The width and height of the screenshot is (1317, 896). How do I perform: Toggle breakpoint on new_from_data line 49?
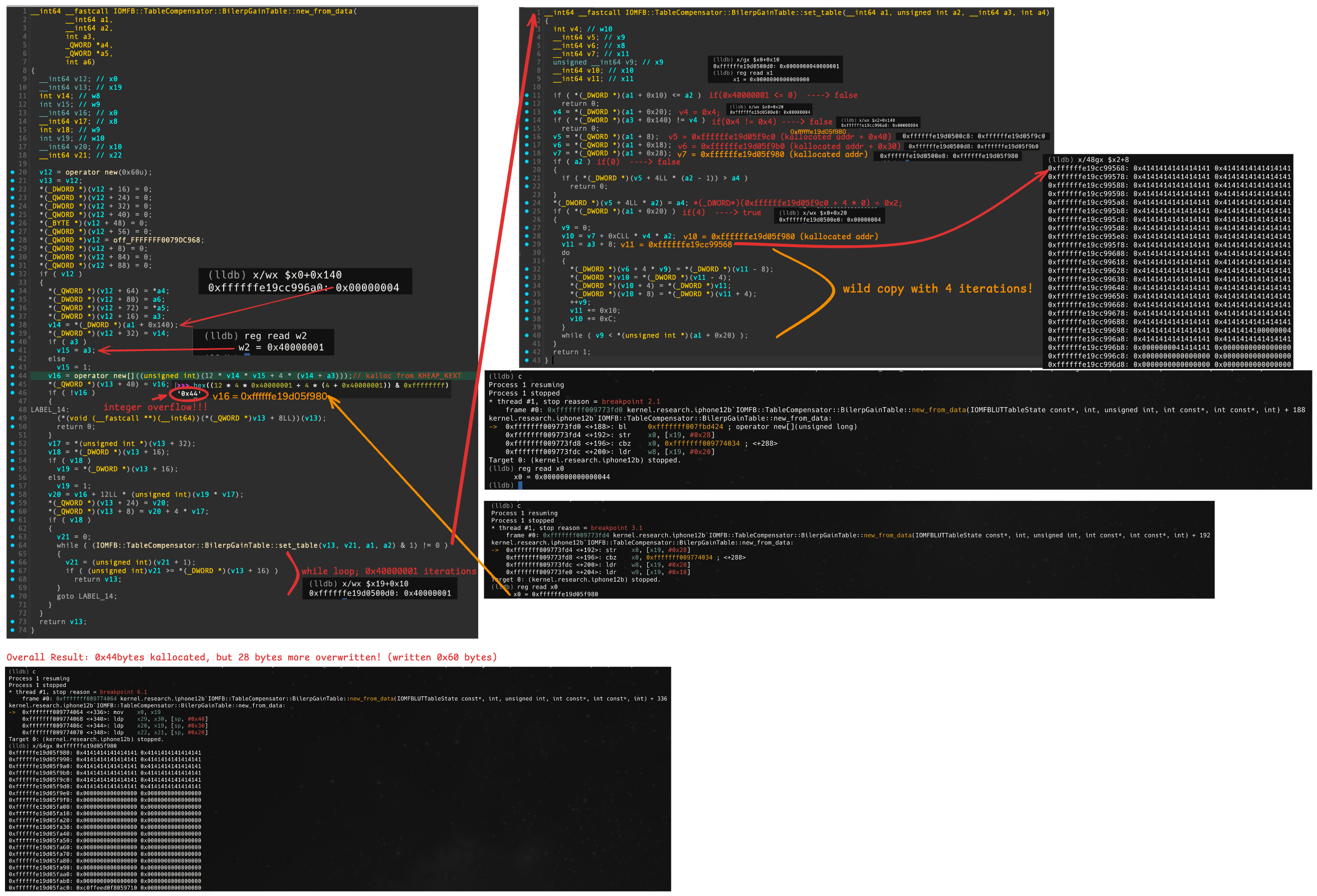click(13, 418)
